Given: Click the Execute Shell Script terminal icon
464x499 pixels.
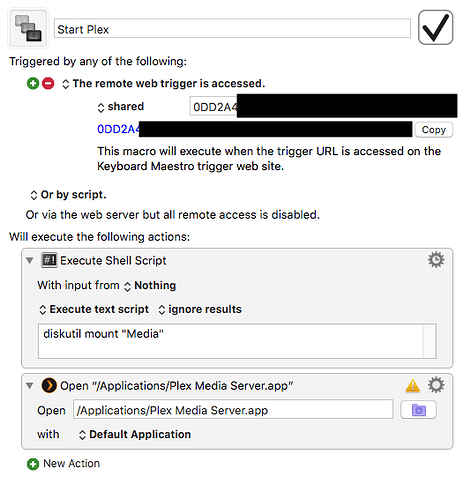Looking at the screenshot, I should pyautogui.click(x=49, y=260).
